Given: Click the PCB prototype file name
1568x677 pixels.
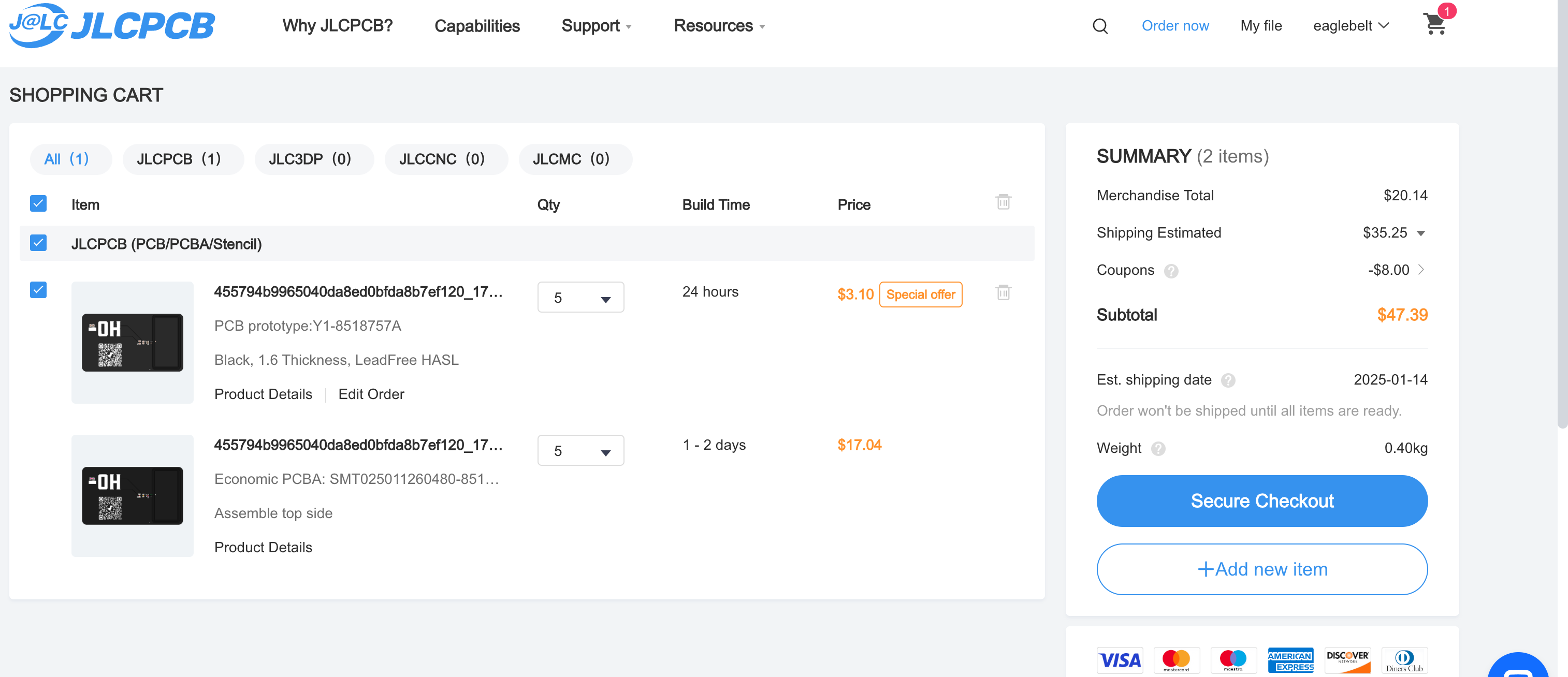Looking at the screenshot, I should point(358,292).
